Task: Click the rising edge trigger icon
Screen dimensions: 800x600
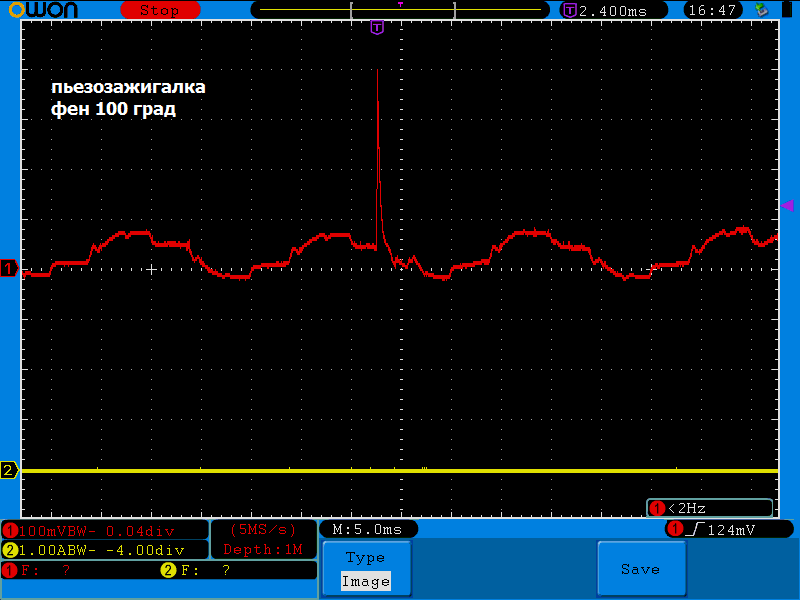Action: 694,528
